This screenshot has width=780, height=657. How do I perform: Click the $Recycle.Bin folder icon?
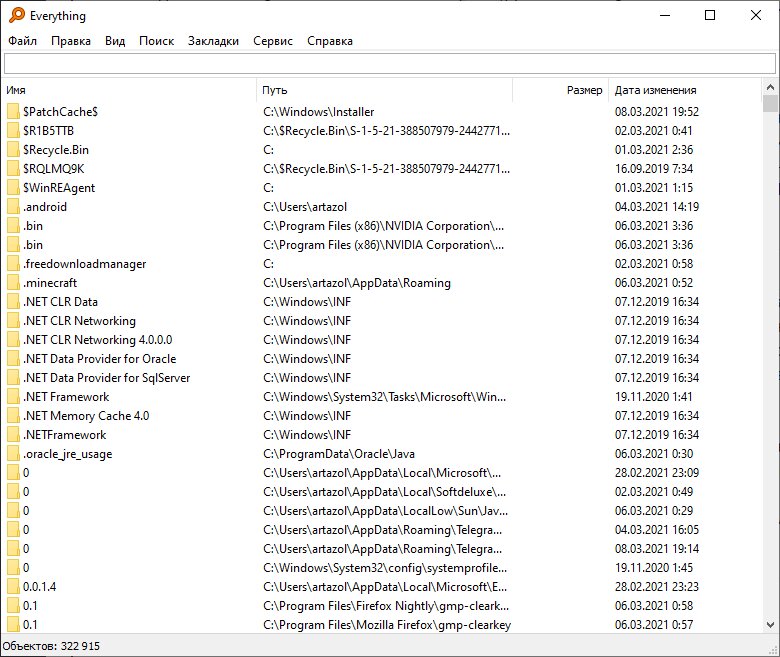click(13, 150)
